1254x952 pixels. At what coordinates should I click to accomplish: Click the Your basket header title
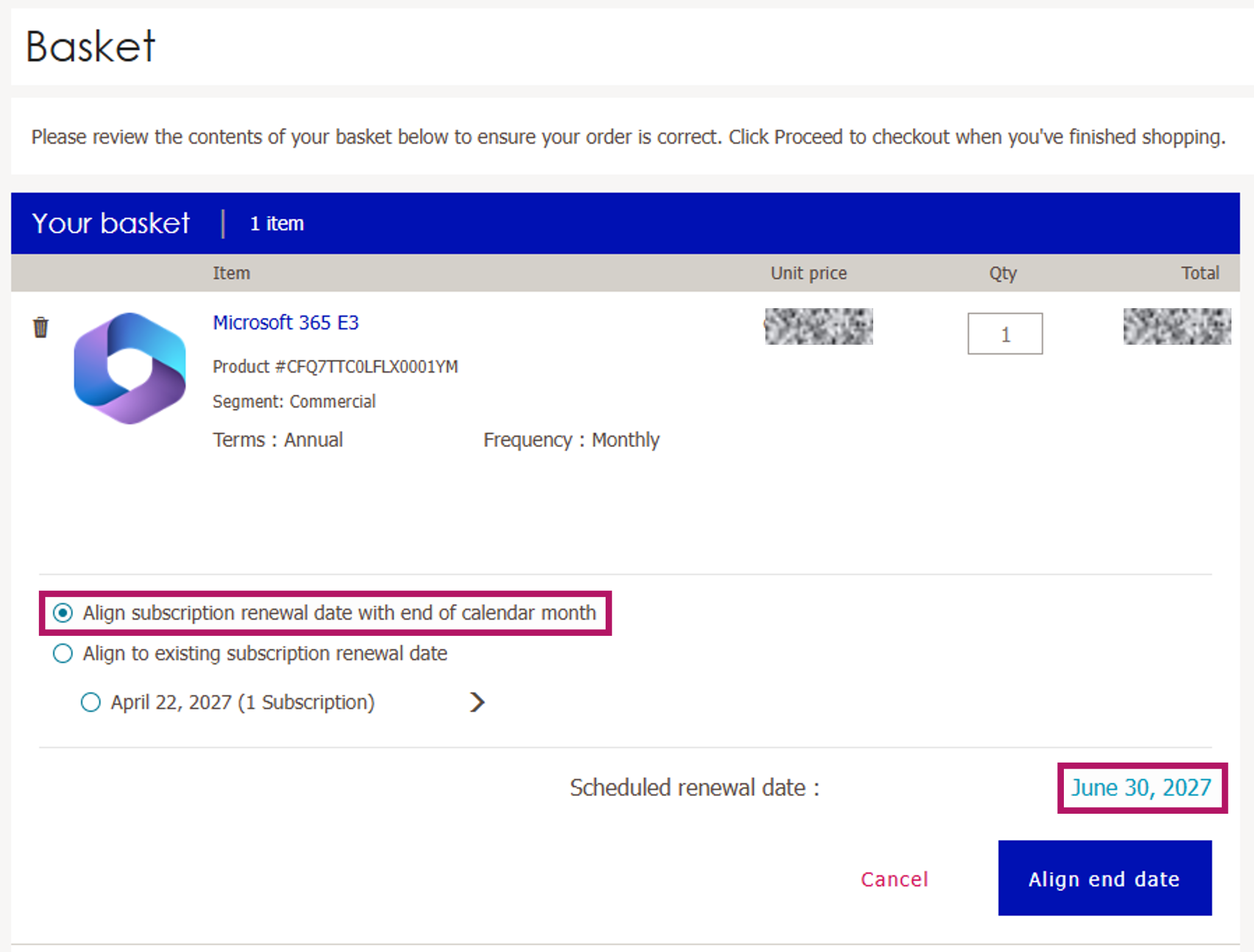(111, 224)
